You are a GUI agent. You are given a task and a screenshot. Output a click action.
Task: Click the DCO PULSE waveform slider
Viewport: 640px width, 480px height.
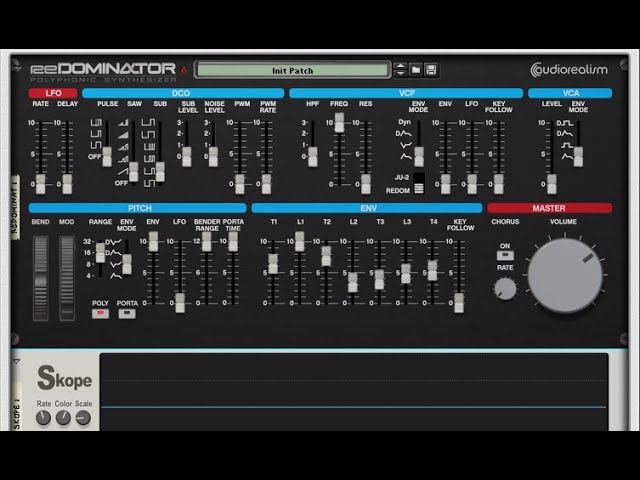pos(107,157)
